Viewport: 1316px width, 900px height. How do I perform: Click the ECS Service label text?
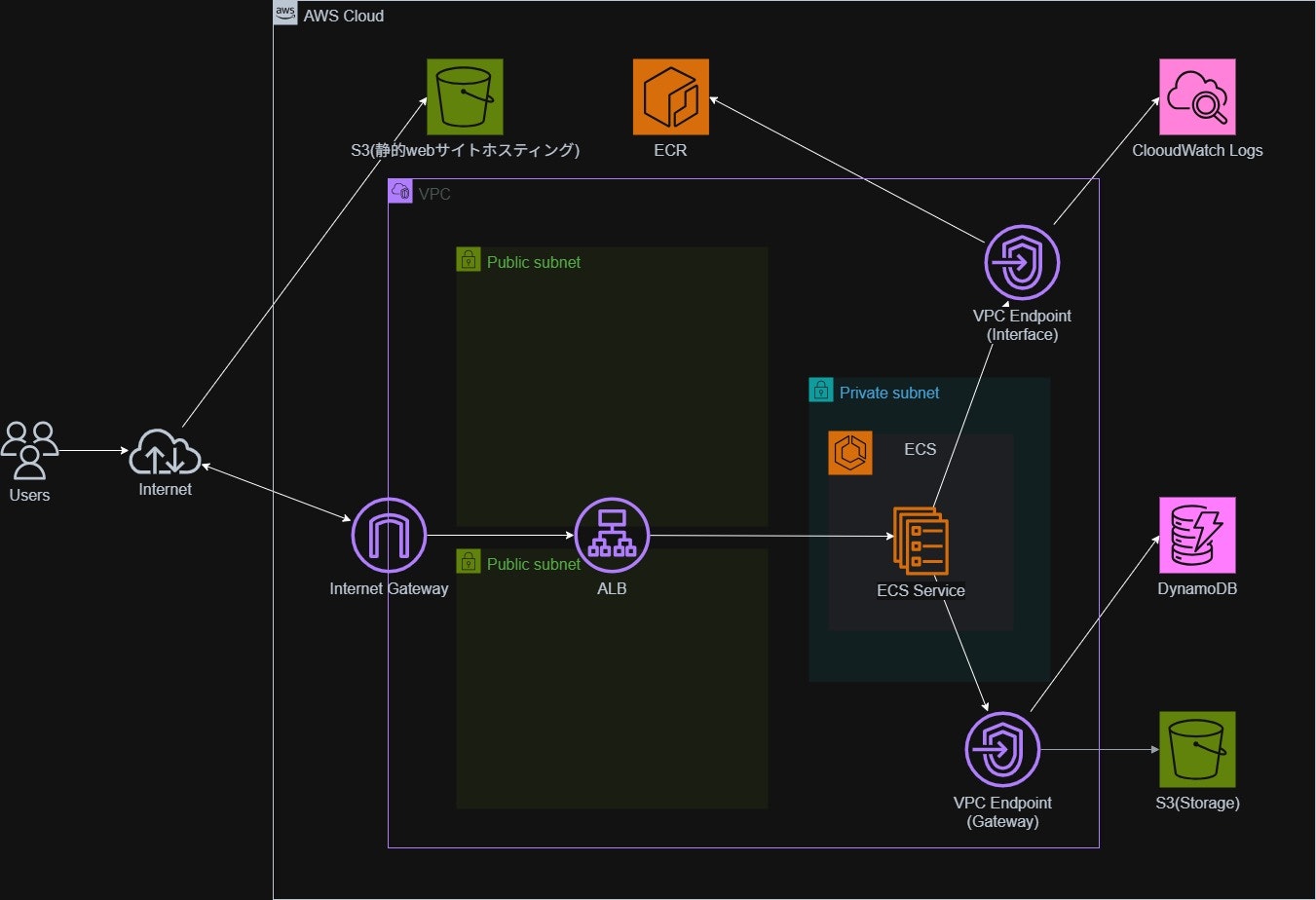[920, 590]
